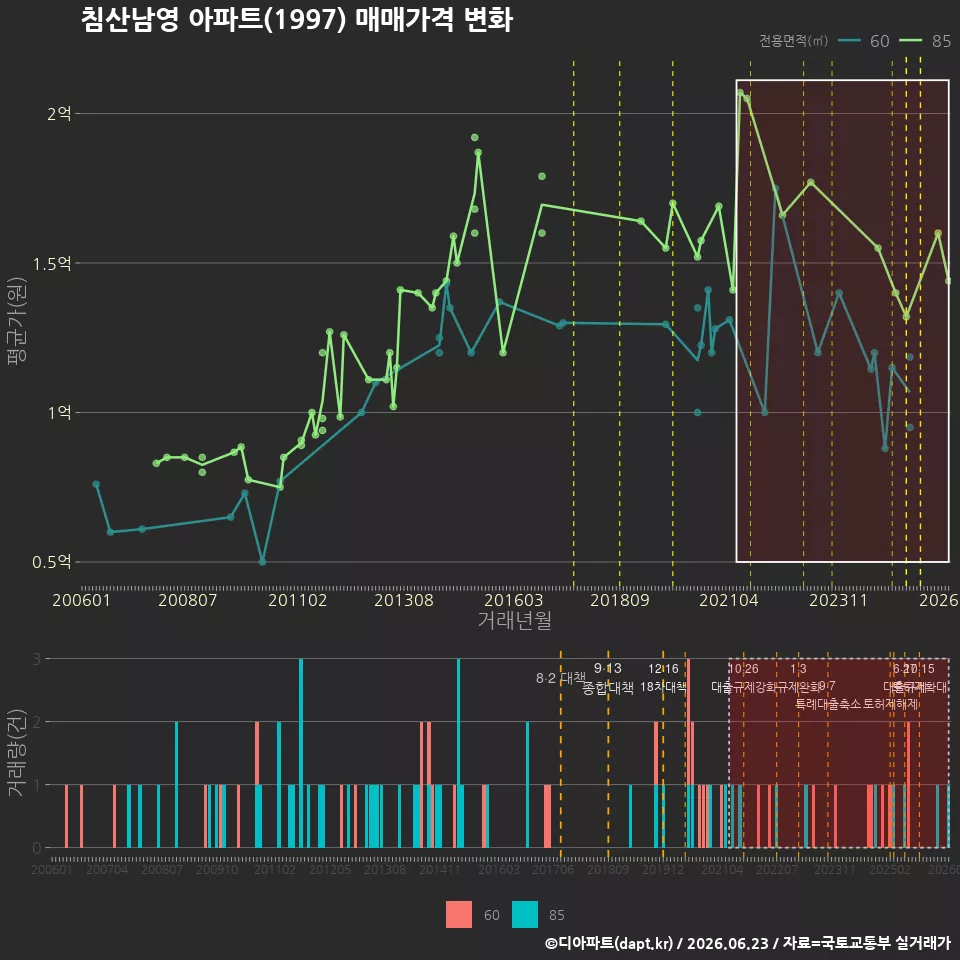Click the lowest 60㎡ data point at 0.5억
This screenshot has height=960, width=960.
pos(262,562)
